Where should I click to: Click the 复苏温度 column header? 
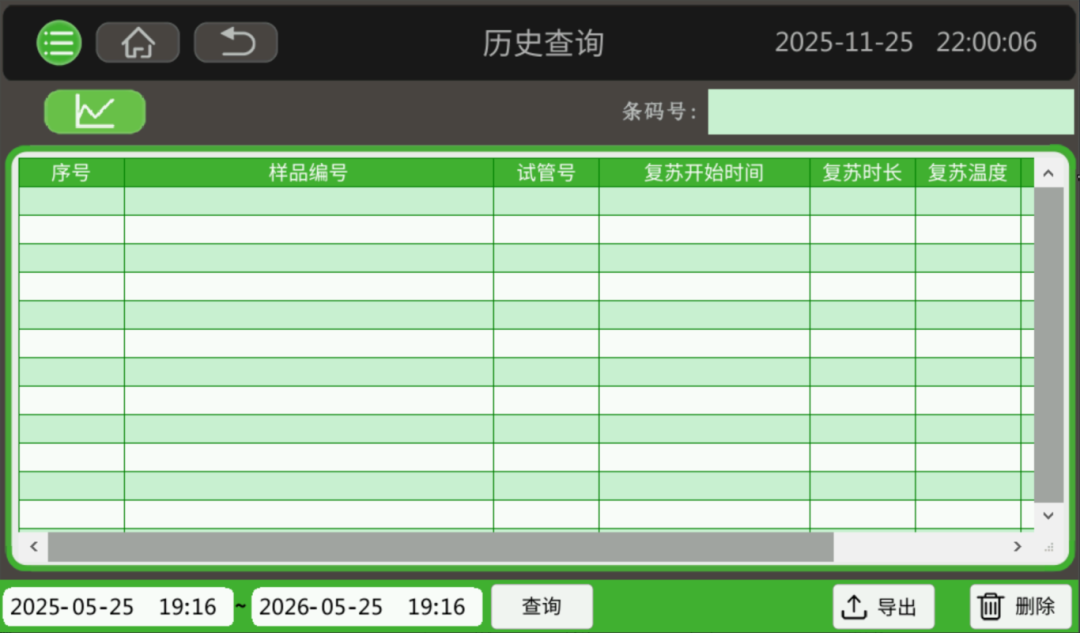[x=967, y=173]
